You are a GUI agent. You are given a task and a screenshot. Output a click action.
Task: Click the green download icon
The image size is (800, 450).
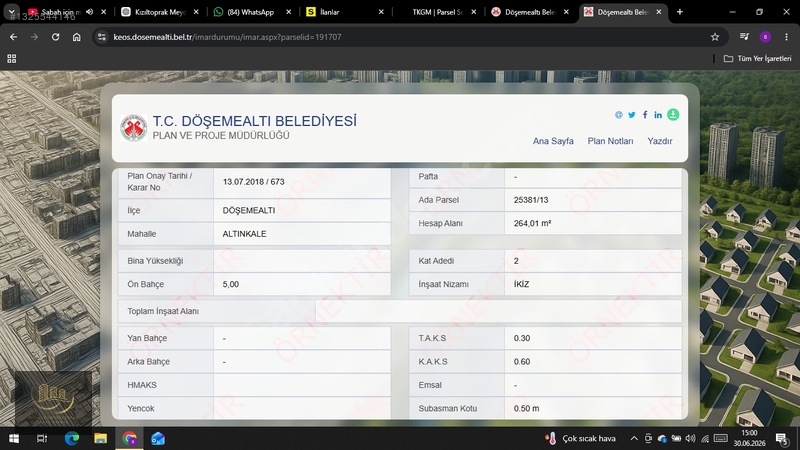(673, 115)
